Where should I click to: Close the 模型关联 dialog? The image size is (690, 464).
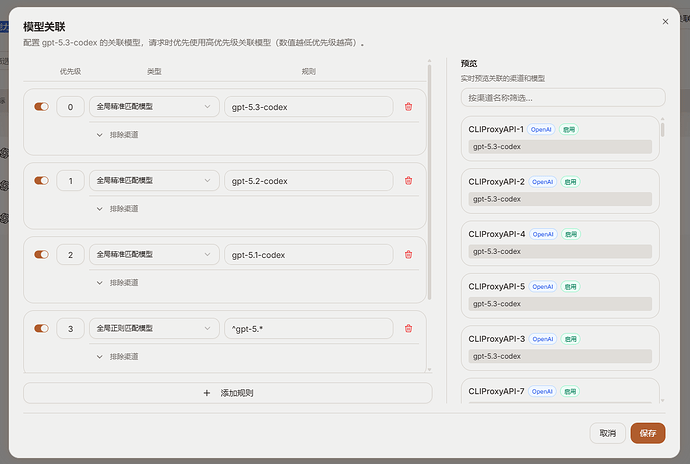click(665, 22)
